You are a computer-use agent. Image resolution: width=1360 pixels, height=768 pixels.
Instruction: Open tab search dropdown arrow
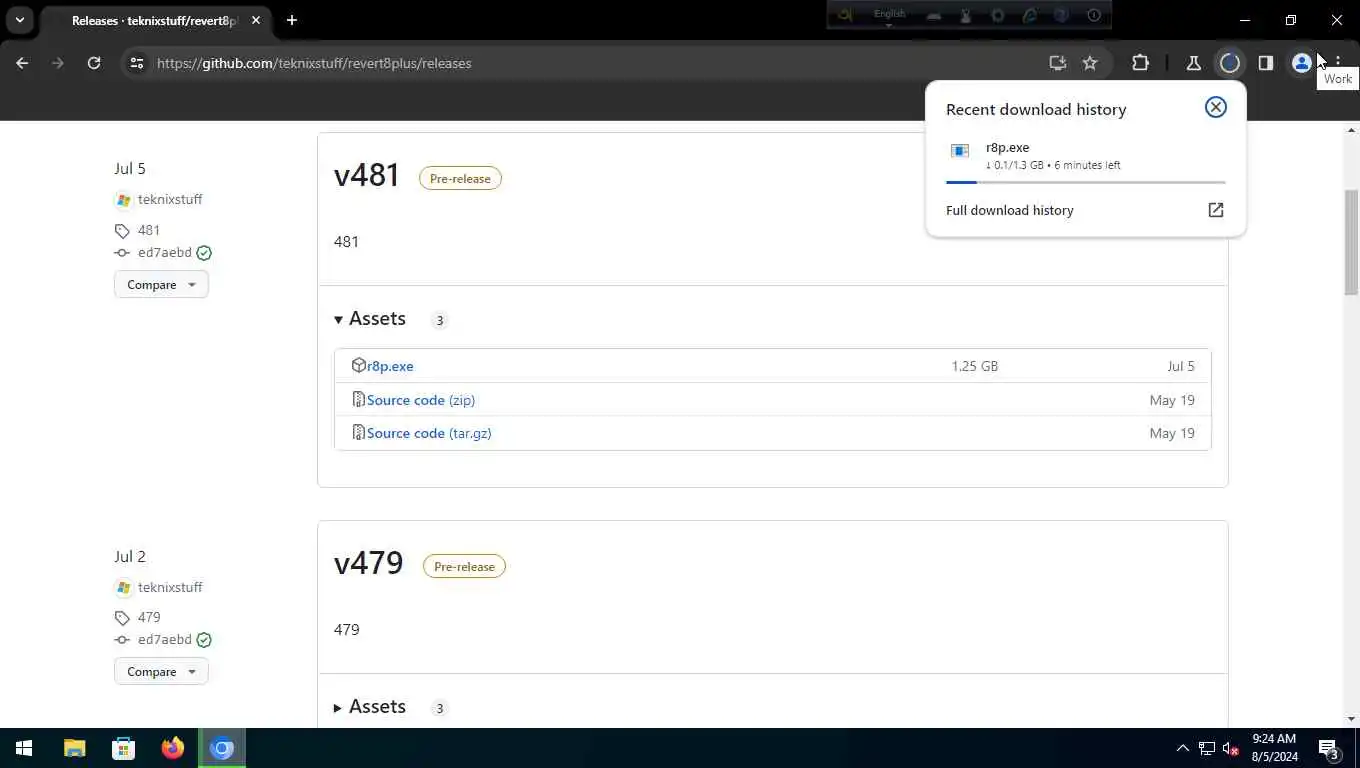pyautogui.click(x=19, y=20)
